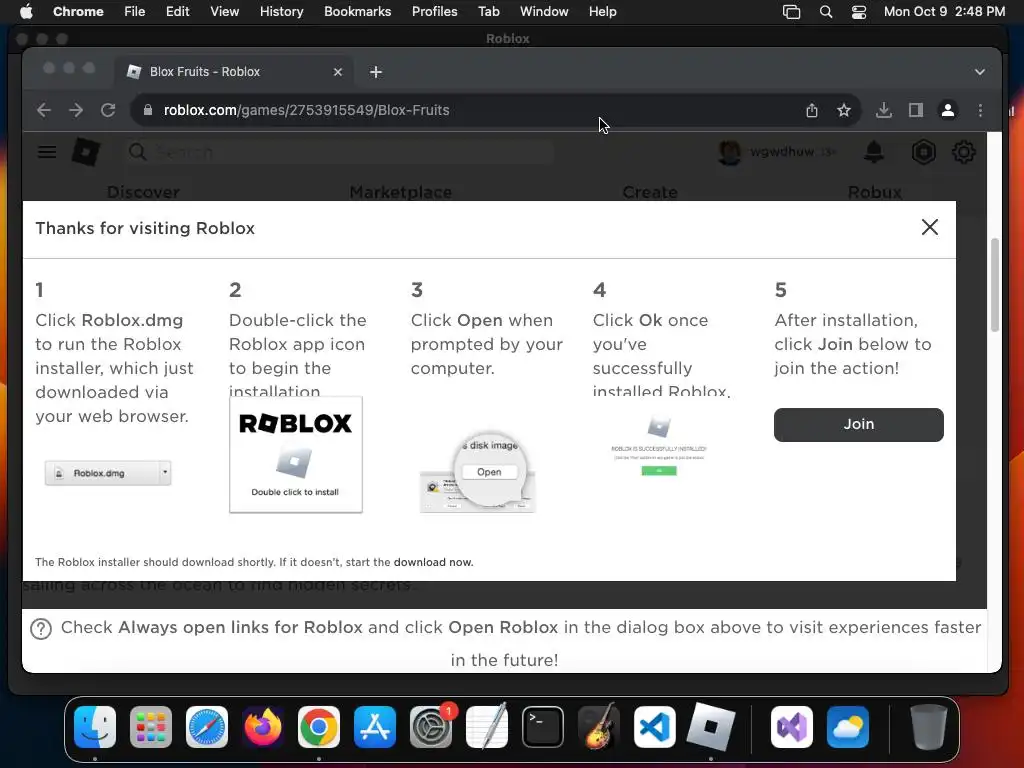Image resolution: width=1024 pixels, height=768 pixels.
Task: Click the date and time in menu bar
Action: point(944,12)
